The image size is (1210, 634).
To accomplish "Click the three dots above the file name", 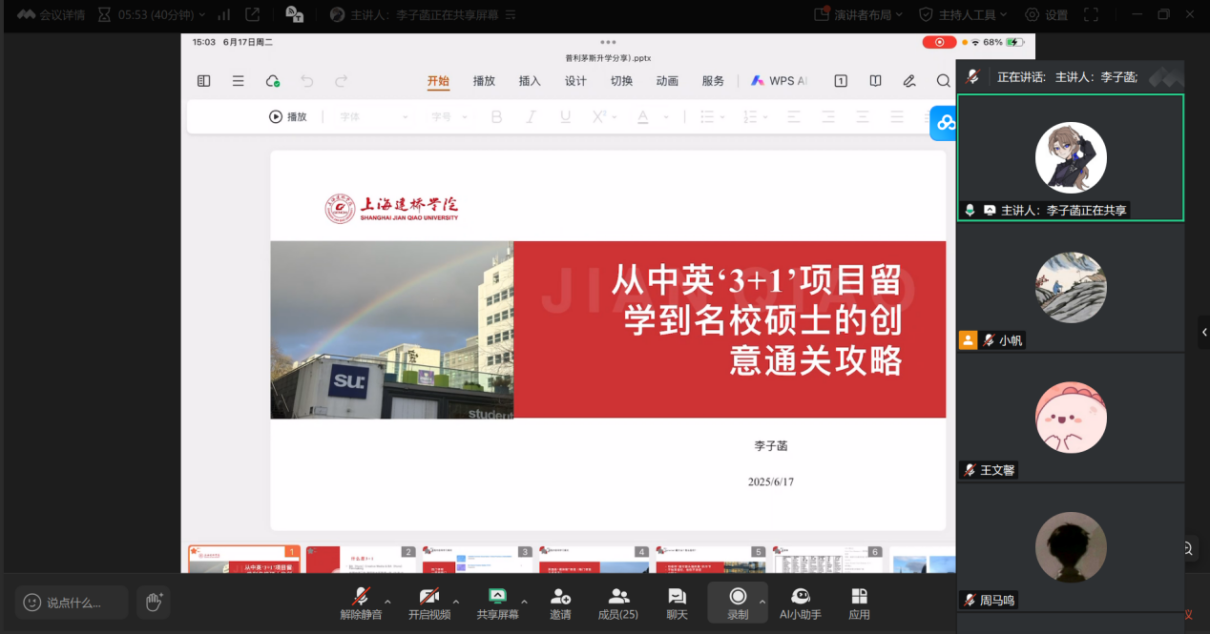I will point(608,42).
